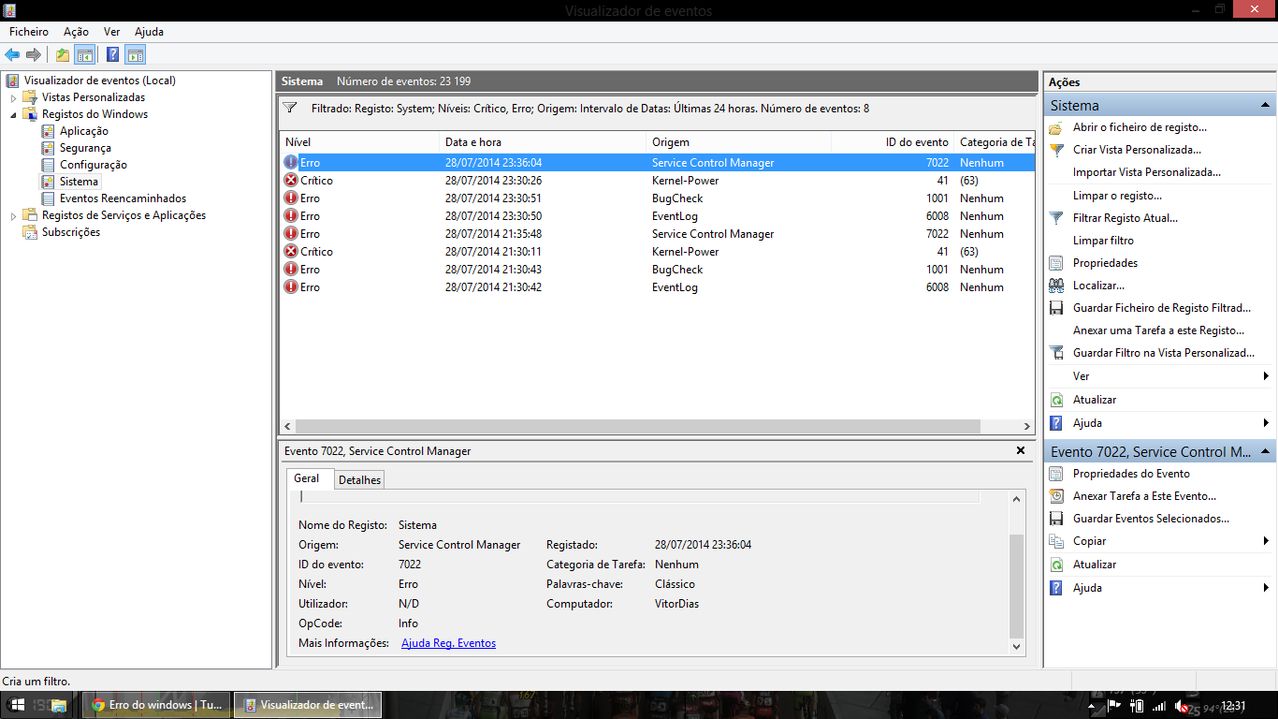Open the Ajuda submenu arrow under Evento 7022
Viewport: 1278px width, 719px height.
[x=1266, y=588]
